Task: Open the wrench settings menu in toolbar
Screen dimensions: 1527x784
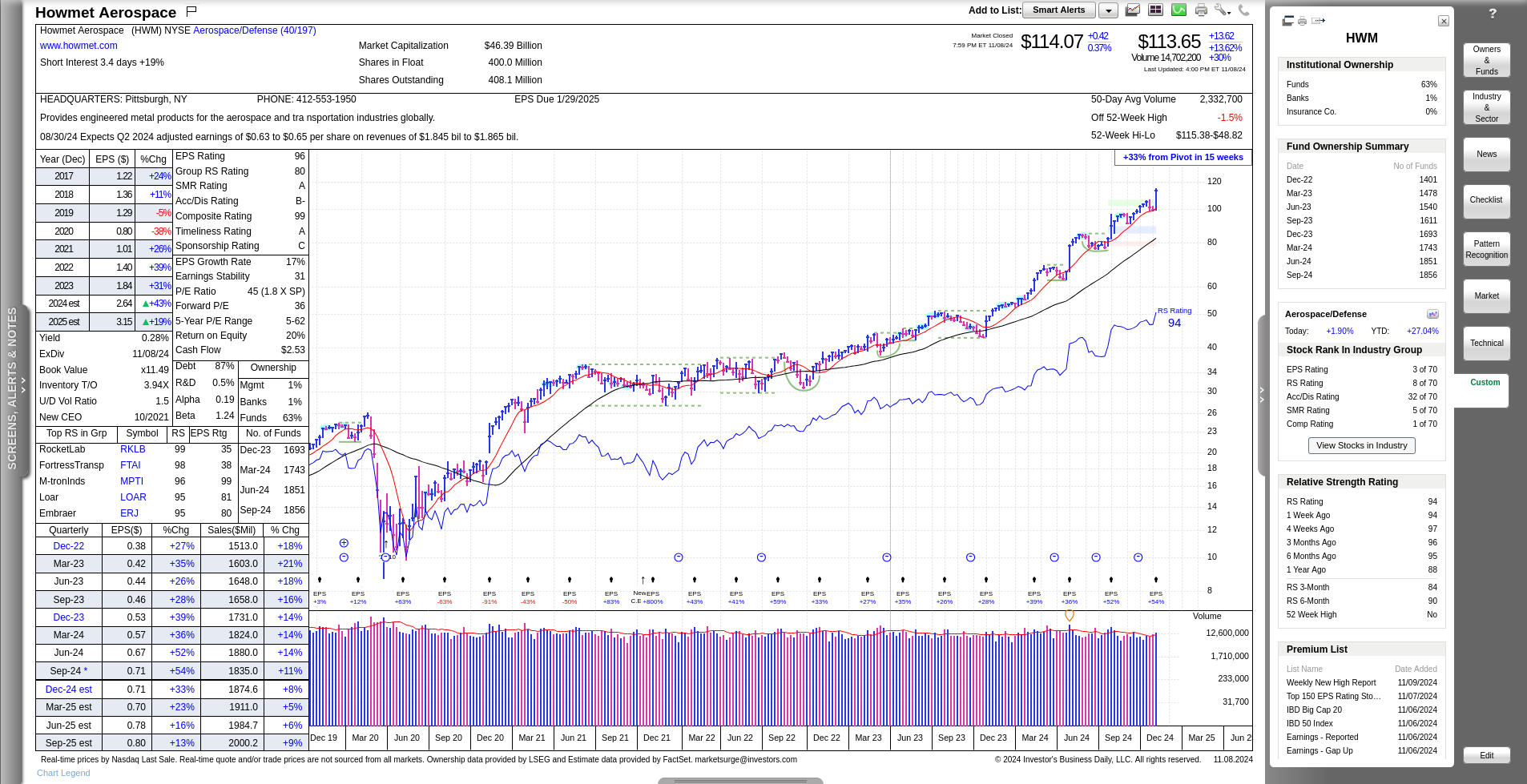Action: click(x=1222, y=10)
